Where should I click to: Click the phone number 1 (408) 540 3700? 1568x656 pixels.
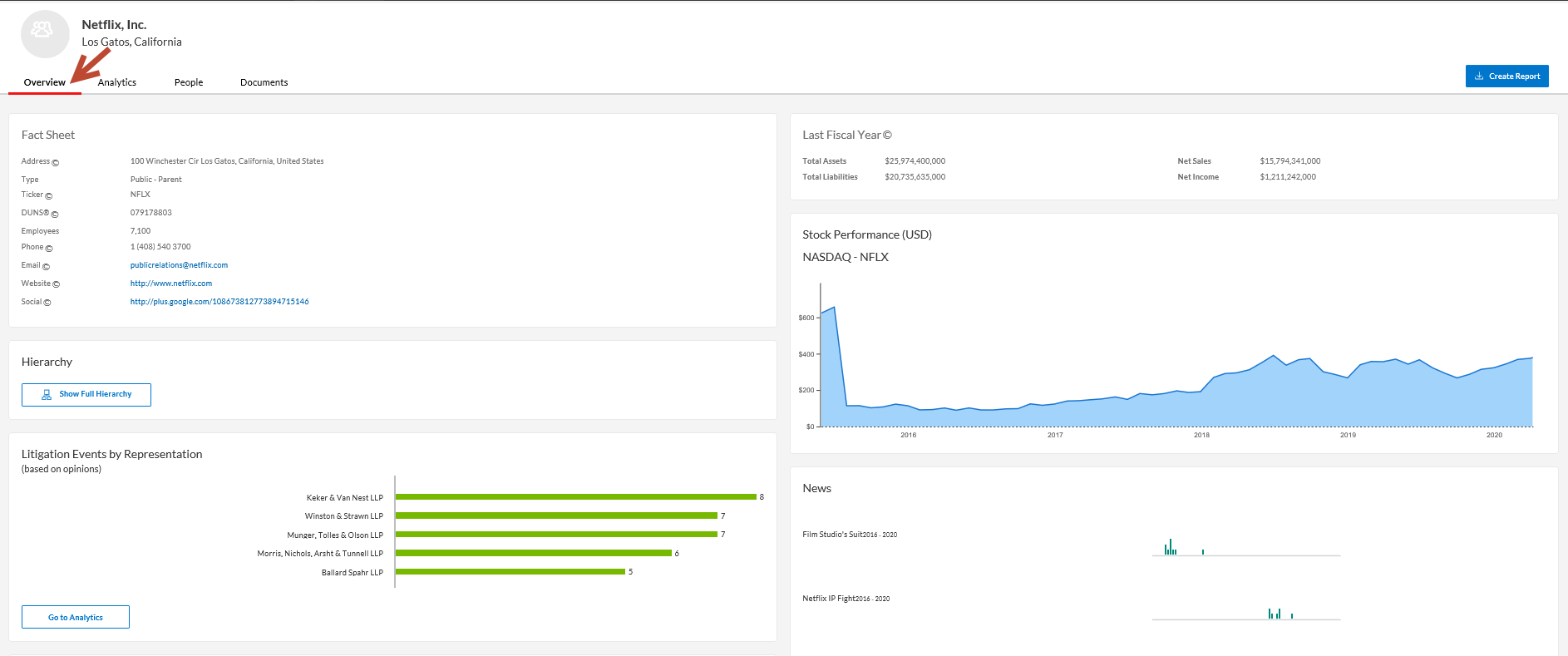tap(160, 247)
